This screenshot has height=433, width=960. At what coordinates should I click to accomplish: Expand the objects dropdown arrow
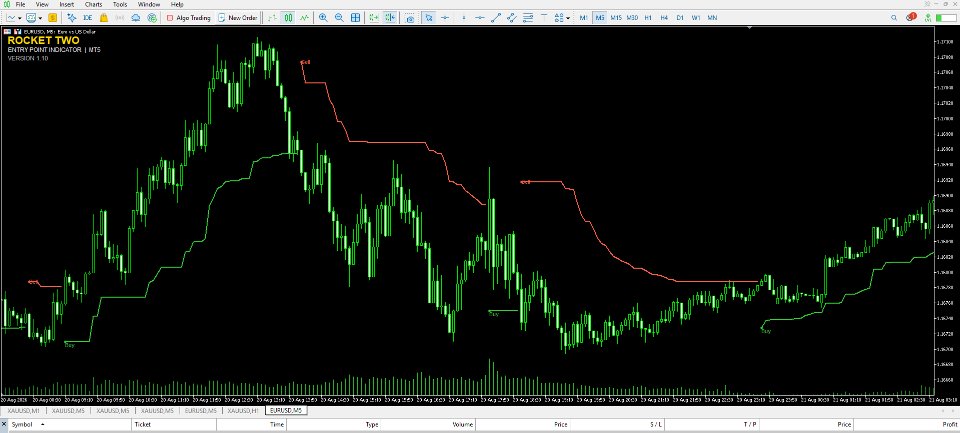[x=568, y=18]
